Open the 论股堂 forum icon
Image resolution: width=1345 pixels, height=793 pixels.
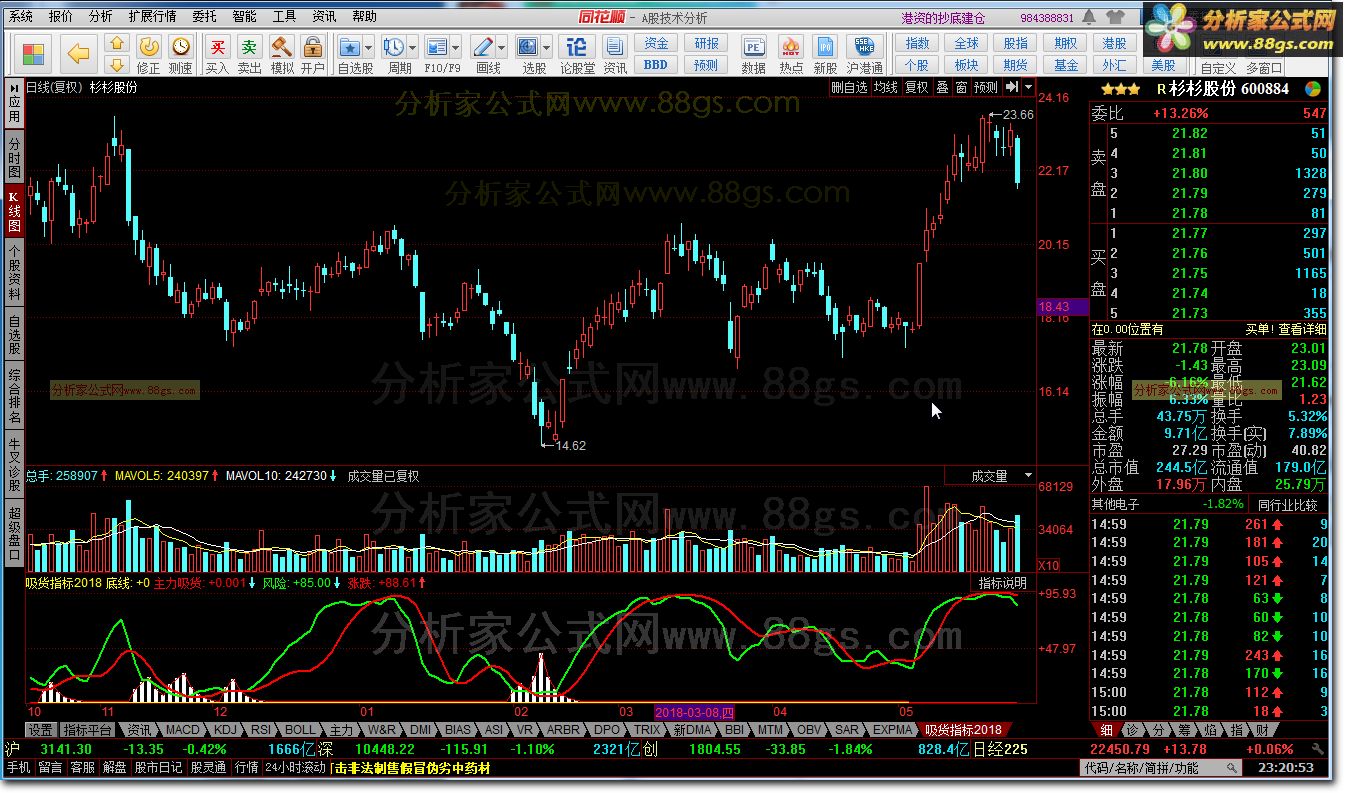(x=576, y=47)
